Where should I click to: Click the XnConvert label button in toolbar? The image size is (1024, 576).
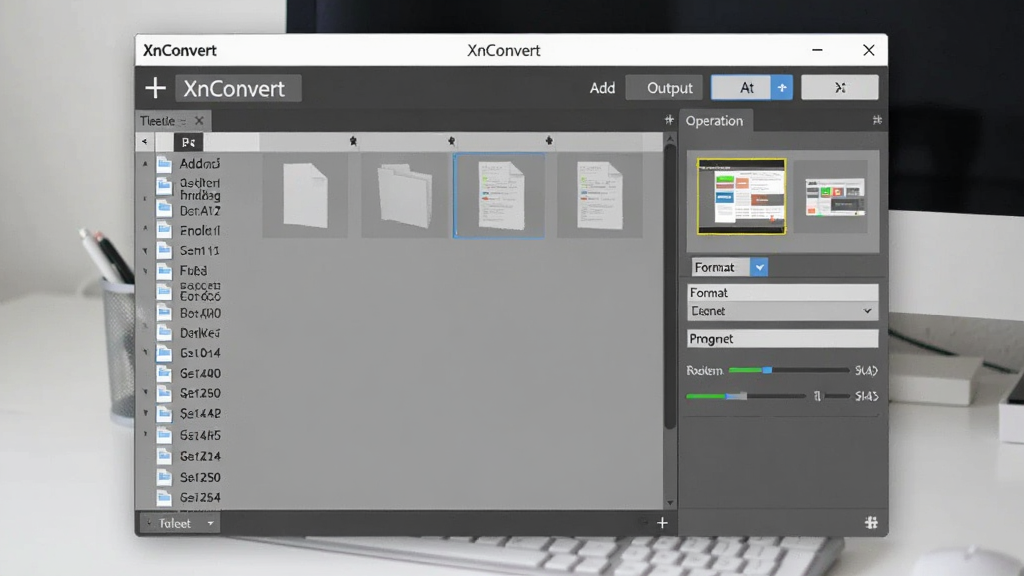(238, 88)
